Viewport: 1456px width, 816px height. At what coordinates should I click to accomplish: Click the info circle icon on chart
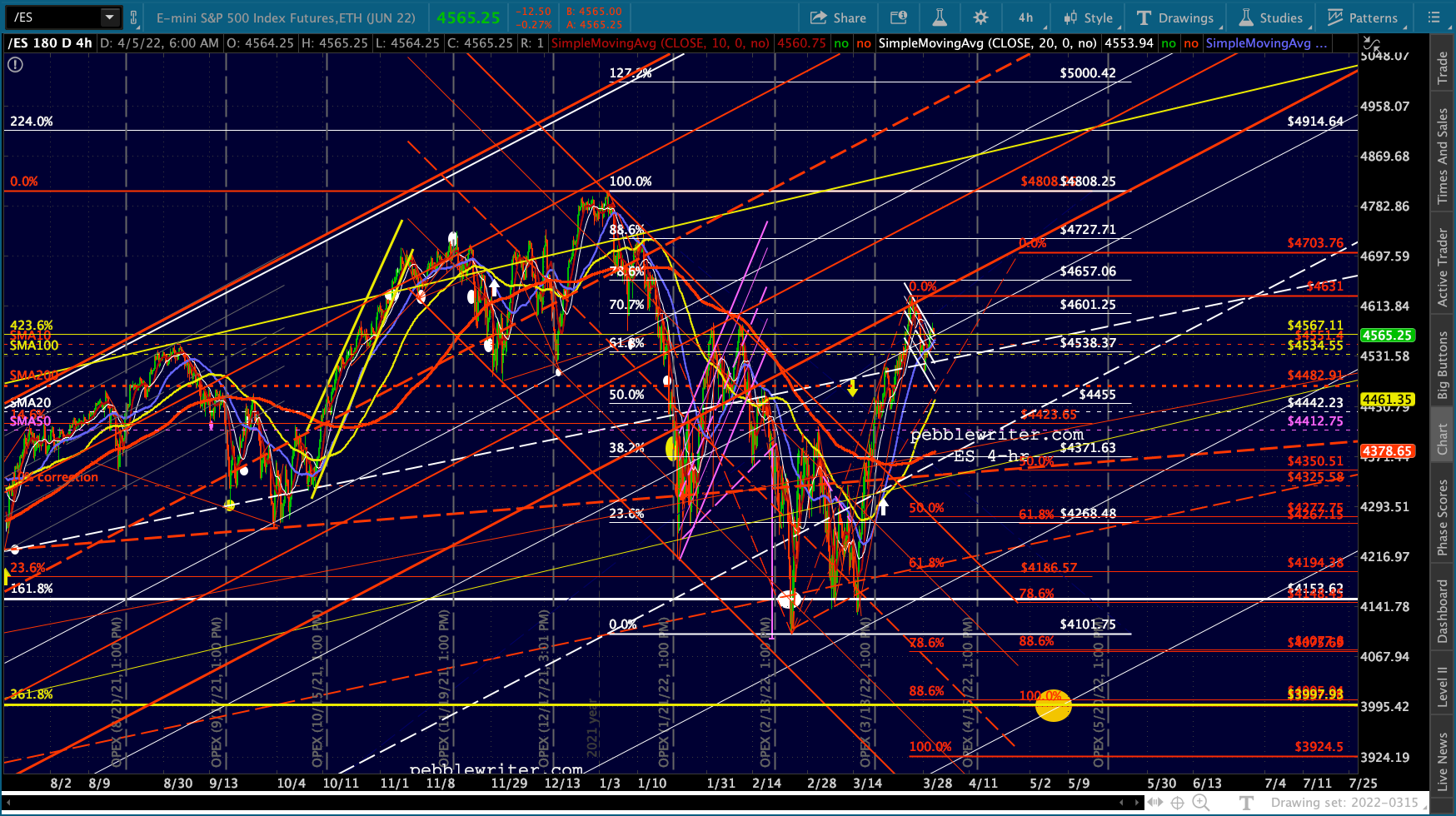15,64
